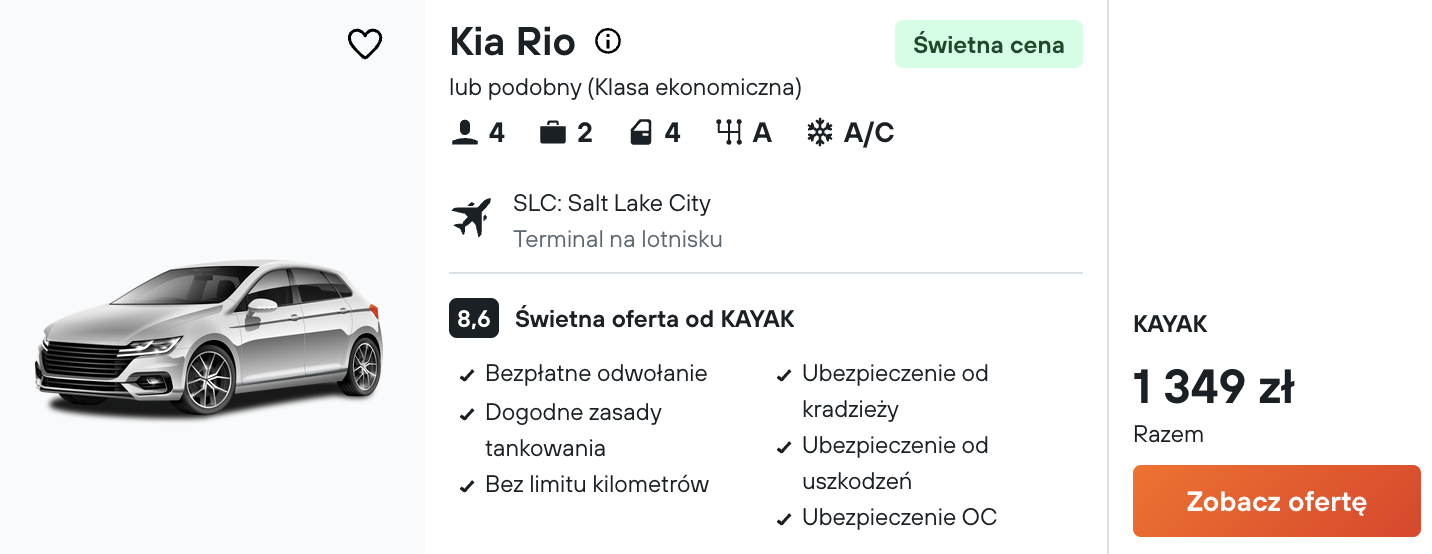Click SLC: Salt Lake City location text
This screenshot has height=554, width=1432.
612,203
